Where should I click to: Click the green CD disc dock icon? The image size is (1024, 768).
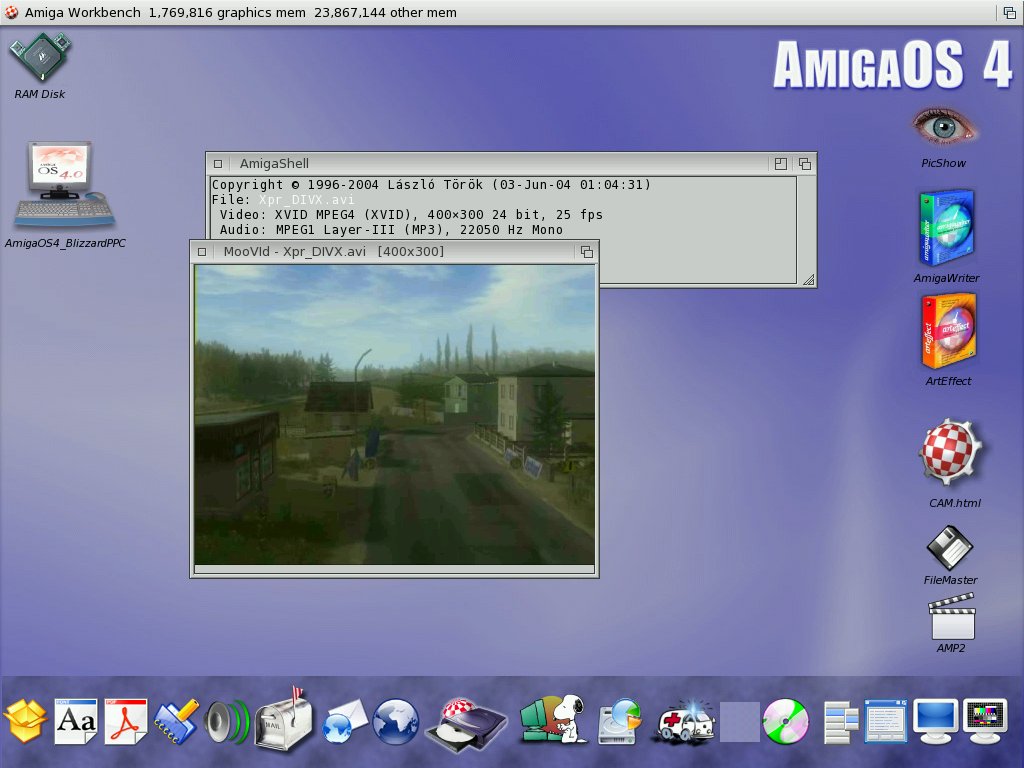[786, 722]
